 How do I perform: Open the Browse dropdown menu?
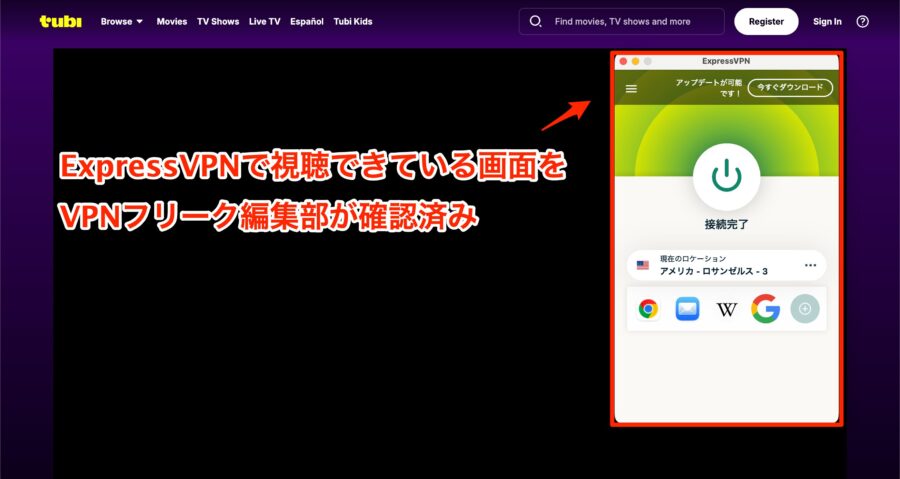[122, 21]
